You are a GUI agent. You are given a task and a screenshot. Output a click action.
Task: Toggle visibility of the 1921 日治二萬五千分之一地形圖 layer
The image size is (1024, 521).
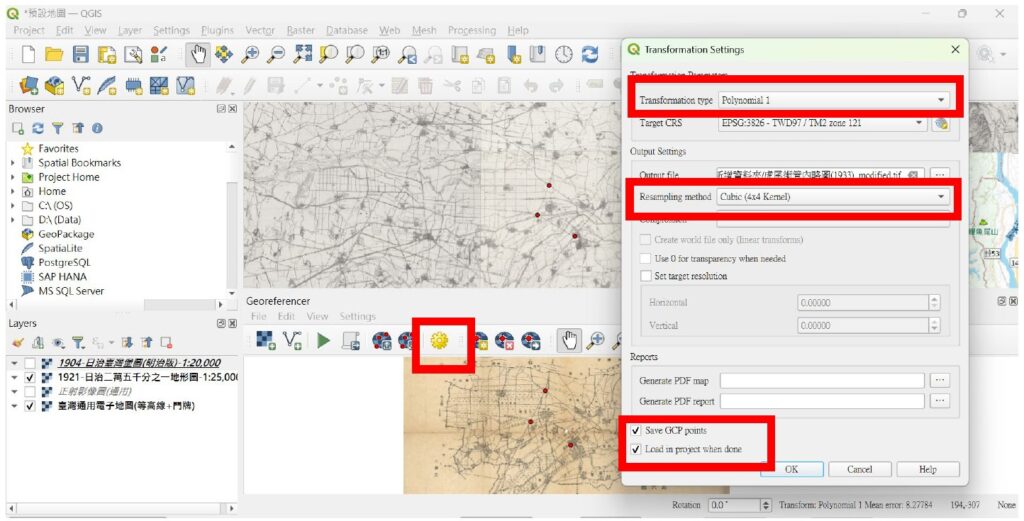point(29,377)
